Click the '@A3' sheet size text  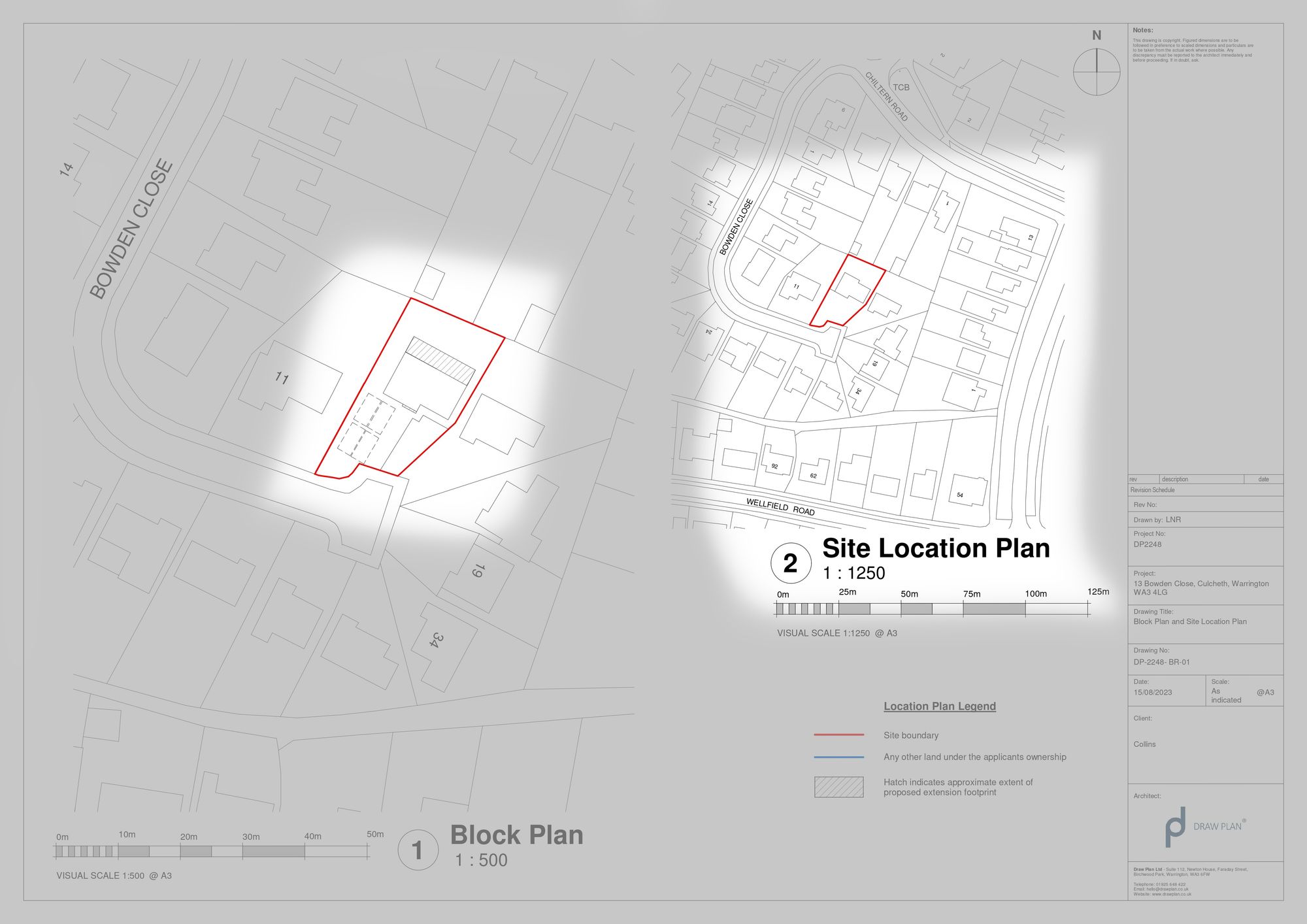pos(1265,693)
